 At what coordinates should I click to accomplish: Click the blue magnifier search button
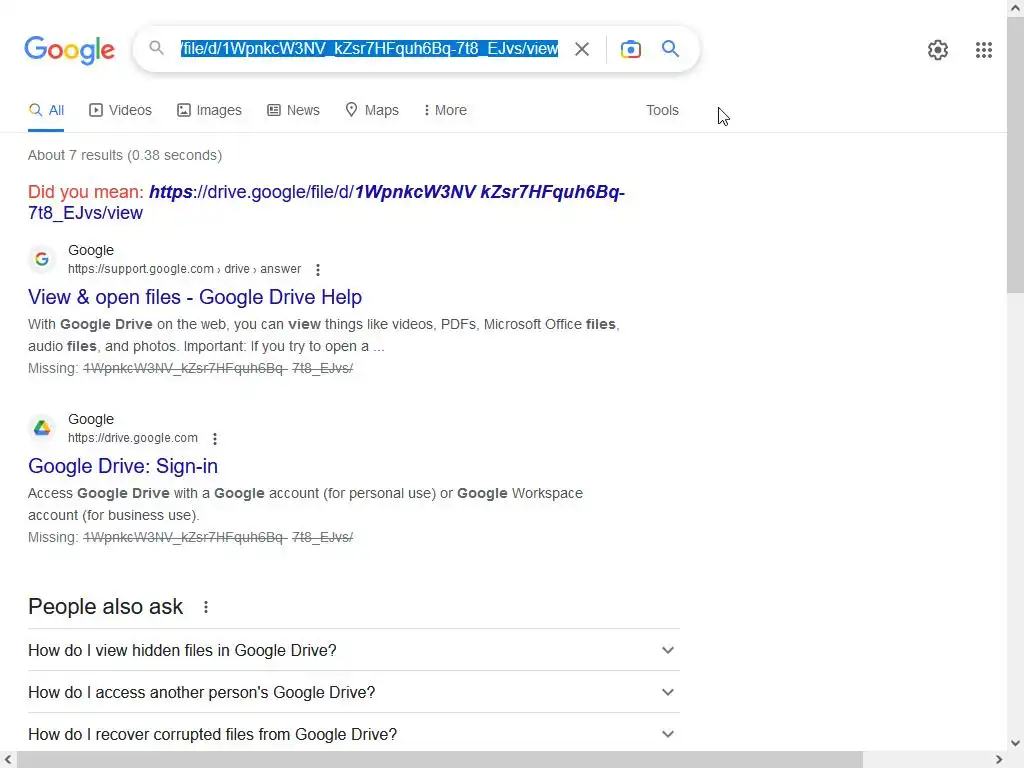[671, 49]
